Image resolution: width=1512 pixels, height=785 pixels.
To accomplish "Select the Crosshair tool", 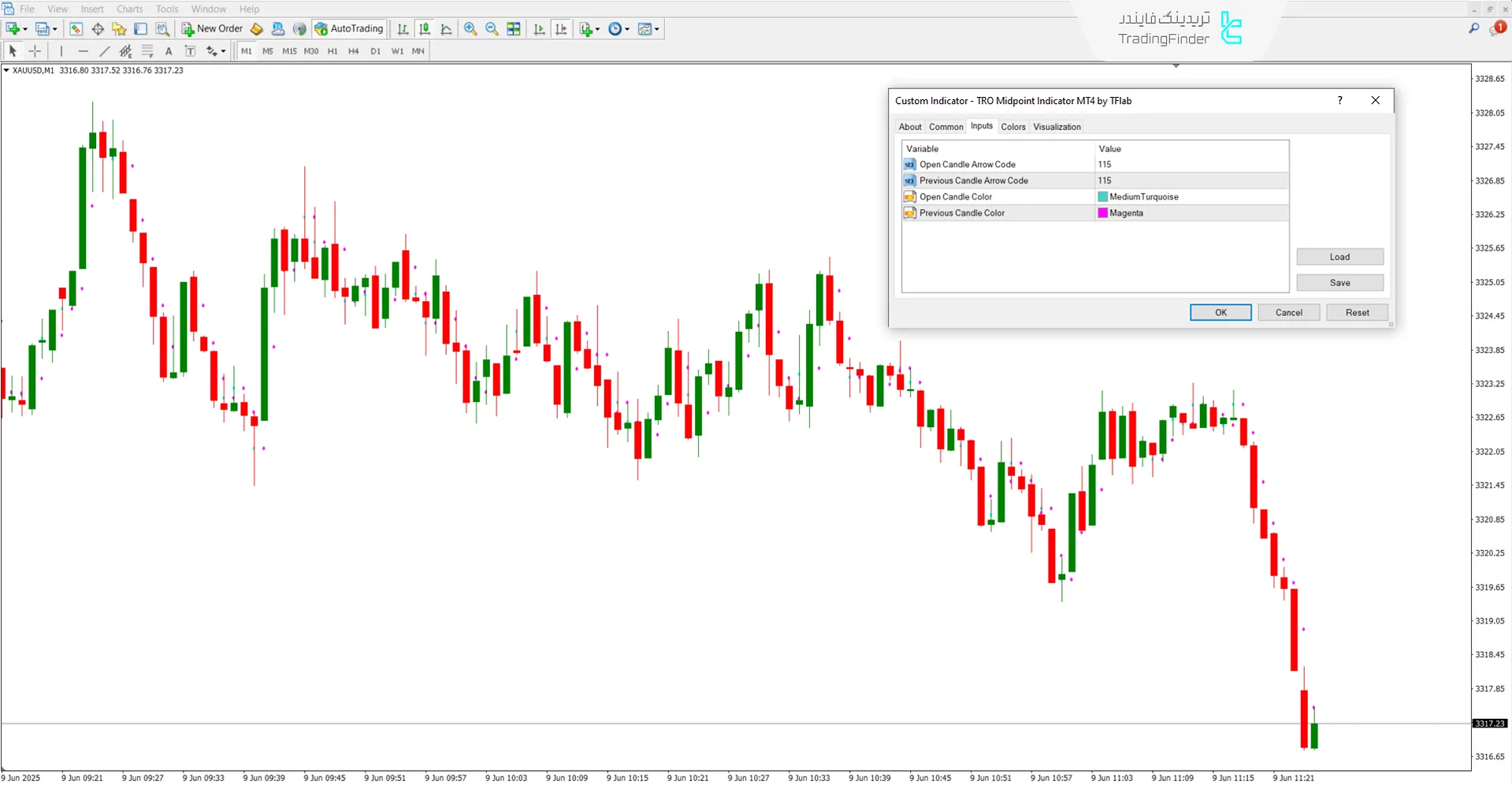I will pyautogui.click(x=35, y=51).
